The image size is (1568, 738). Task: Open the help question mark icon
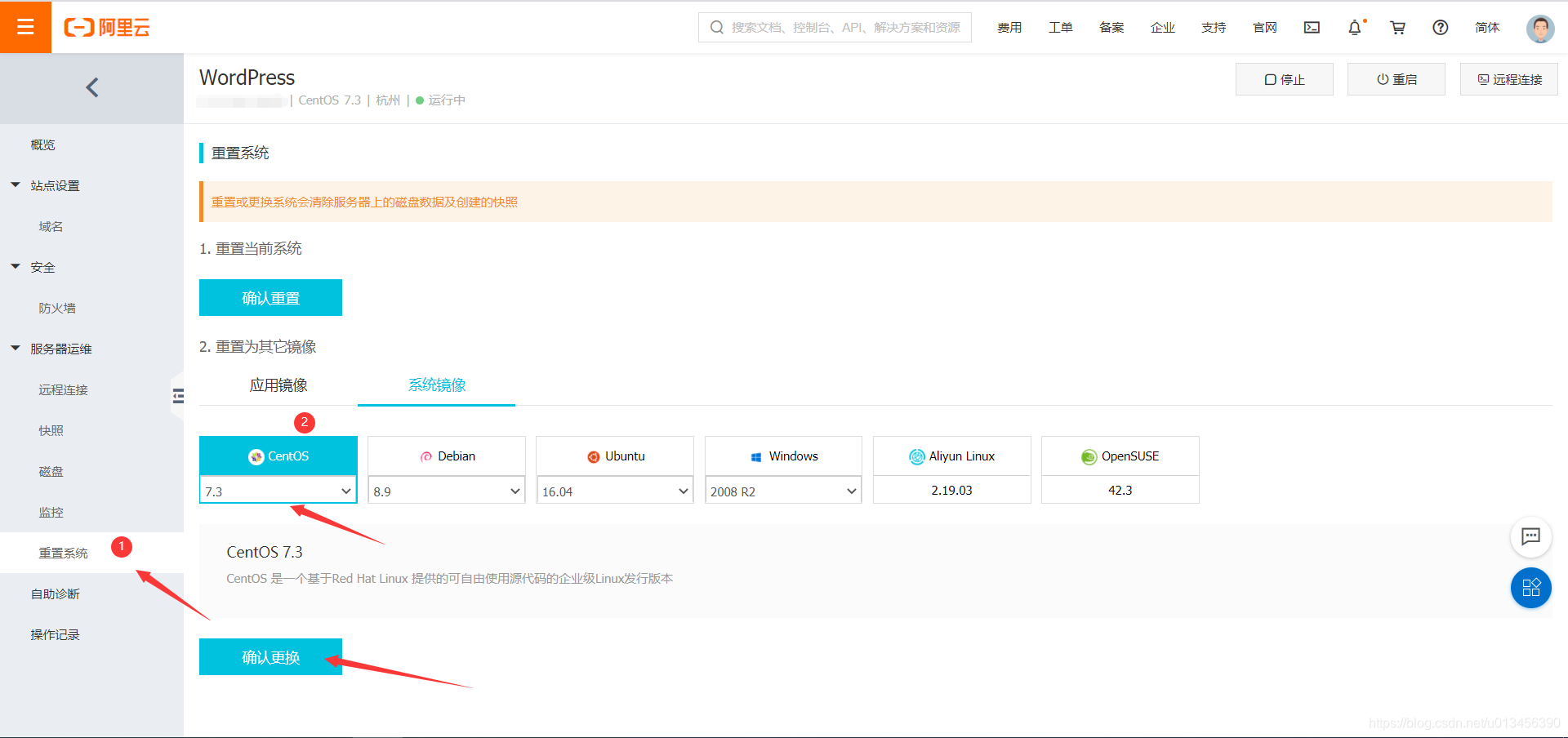[1441, 28]
